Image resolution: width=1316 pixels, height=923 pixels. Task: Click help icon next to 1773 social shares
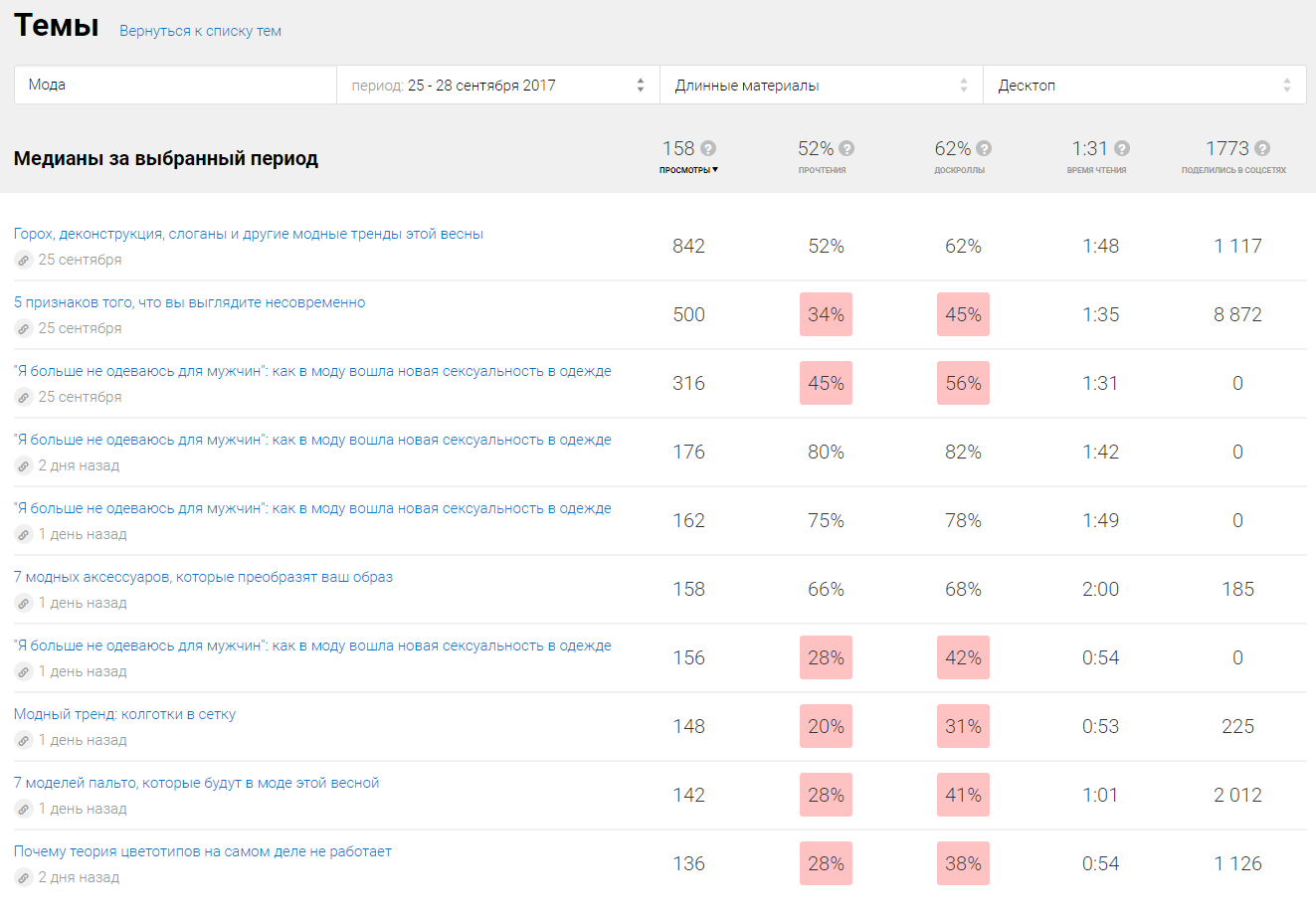(x=1262, y=148)
